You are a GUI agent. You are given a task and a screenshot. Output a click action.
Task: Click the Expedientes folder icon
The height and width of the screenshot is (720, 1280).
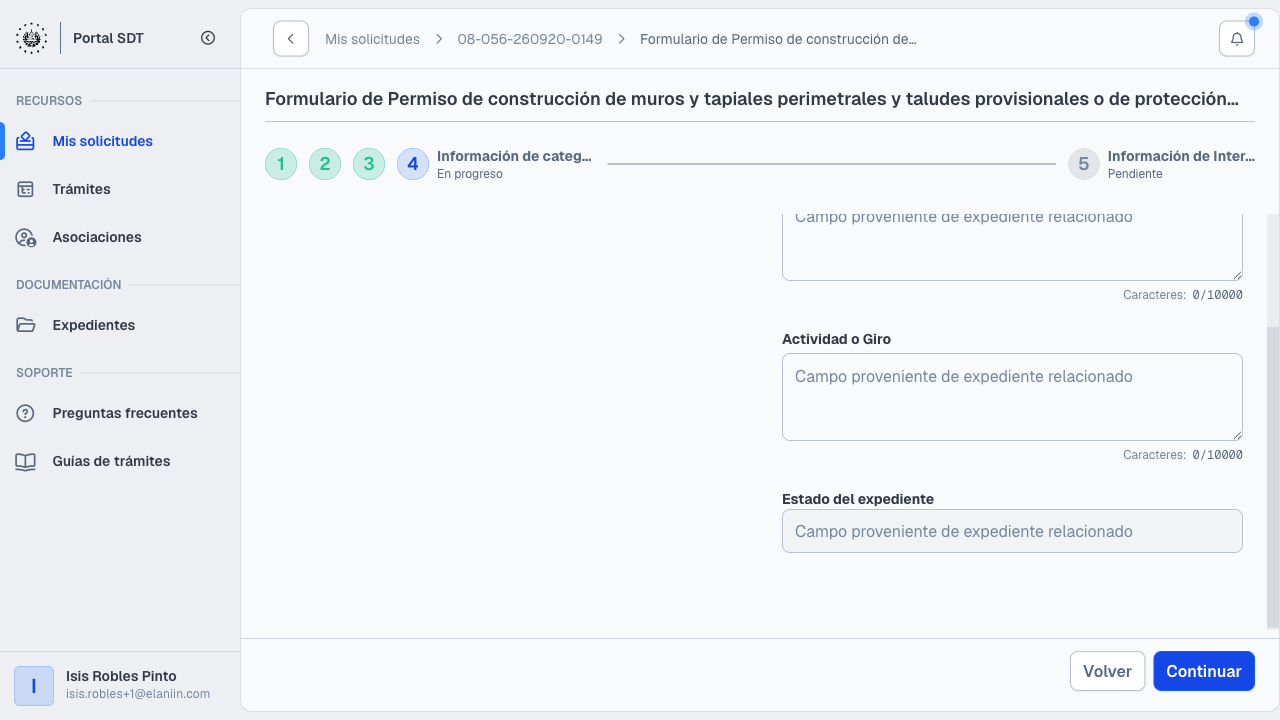tap(26, 325)
